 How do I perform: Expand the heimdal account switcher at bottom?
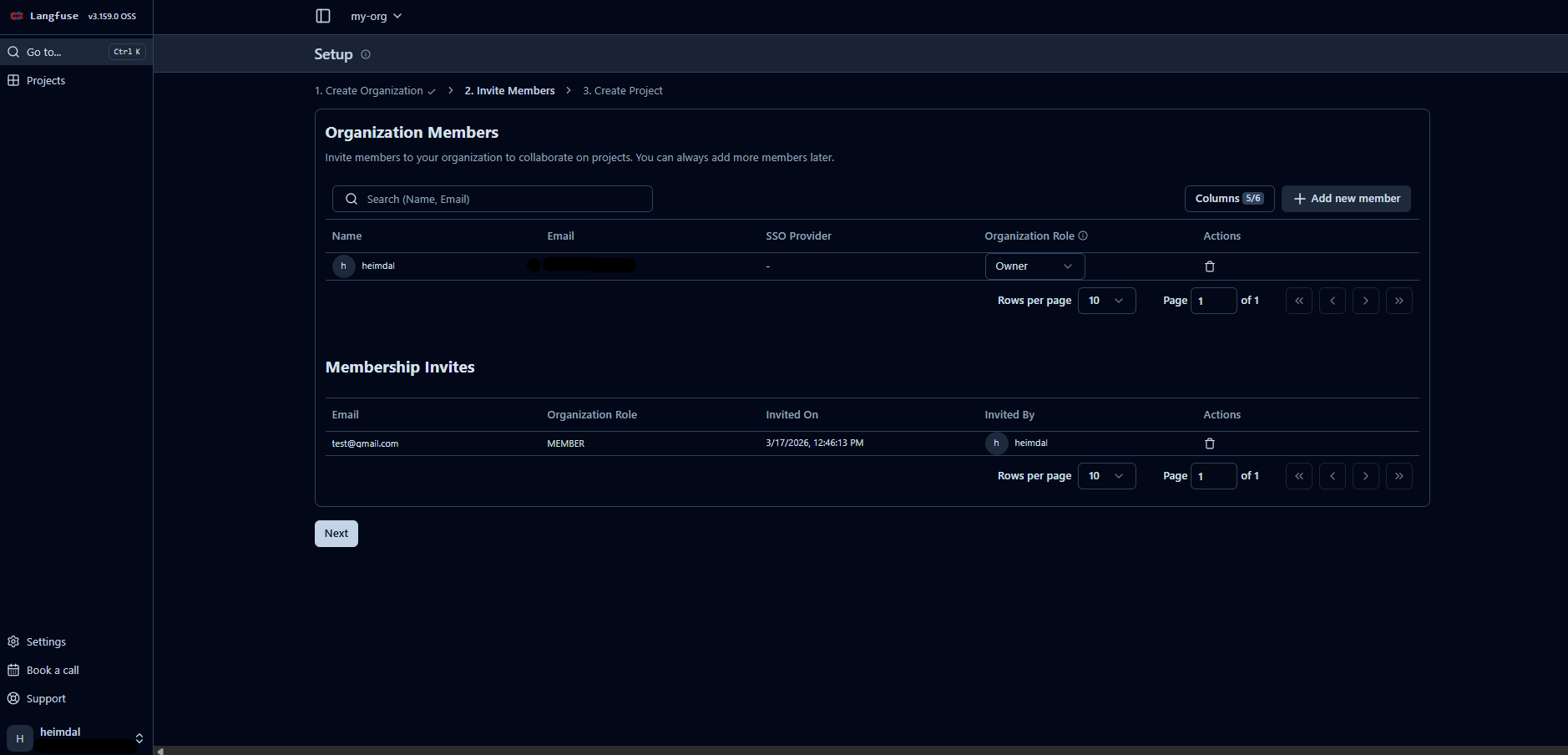pos(139,737)
